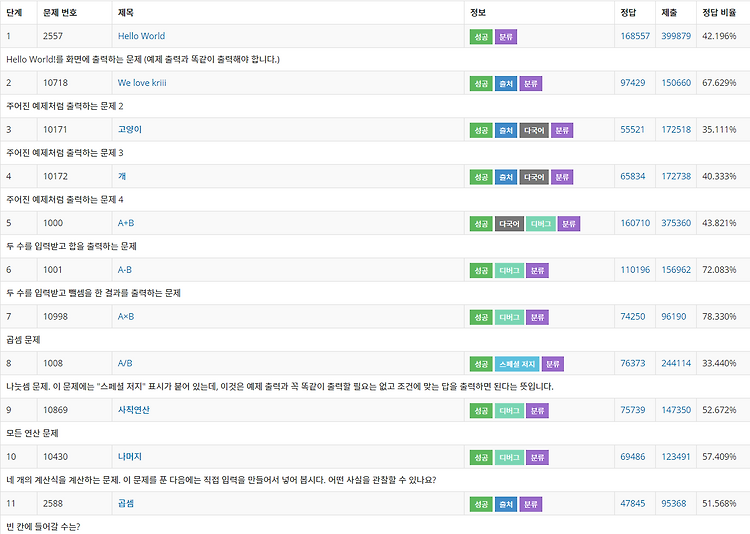750x534 pixels.
Task: Click the 스페셜 저지 badge in the A/B row
Action: (x=517, y=365)
